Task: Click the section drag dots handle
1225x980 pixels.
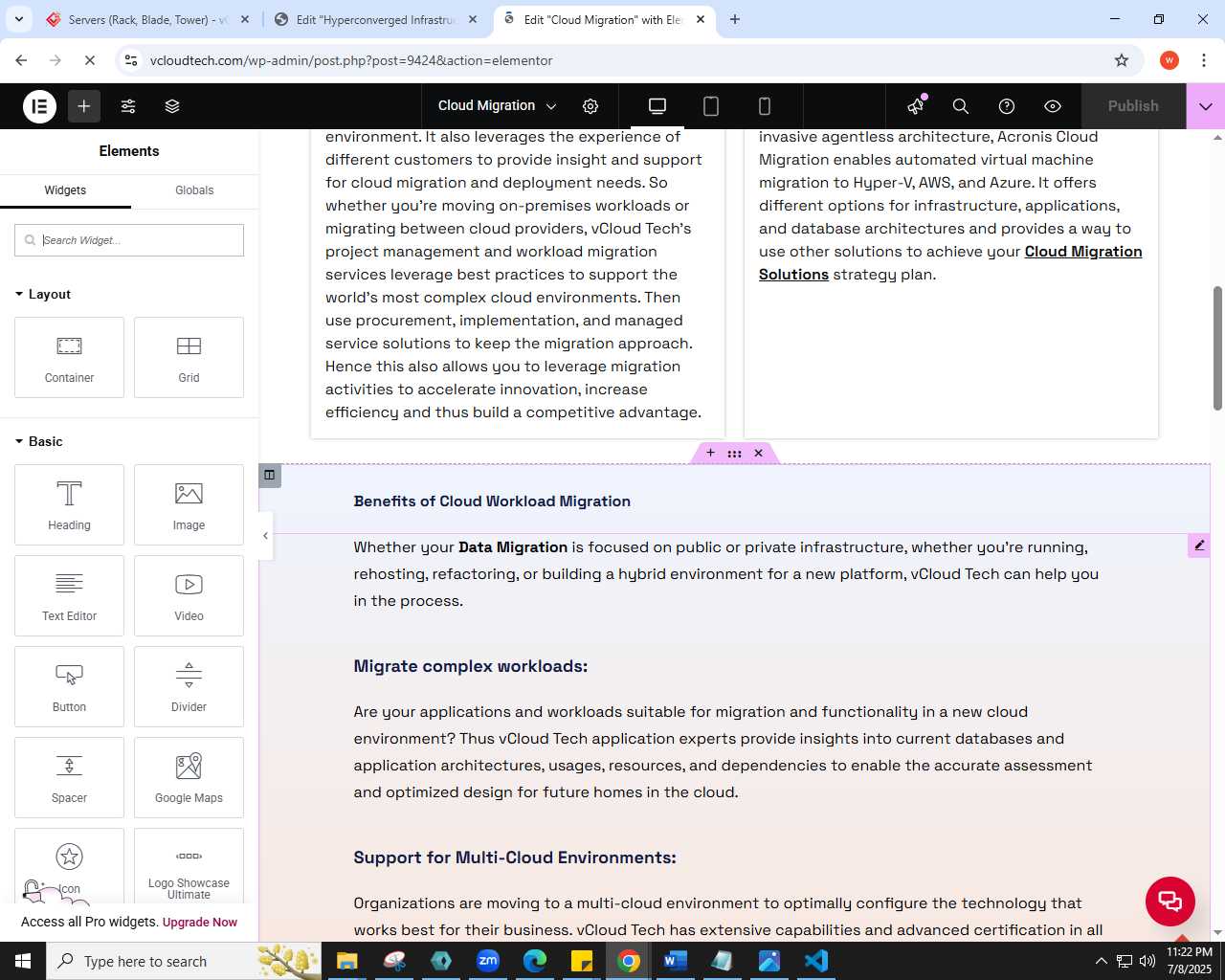Action: click(x=734, y=454)
